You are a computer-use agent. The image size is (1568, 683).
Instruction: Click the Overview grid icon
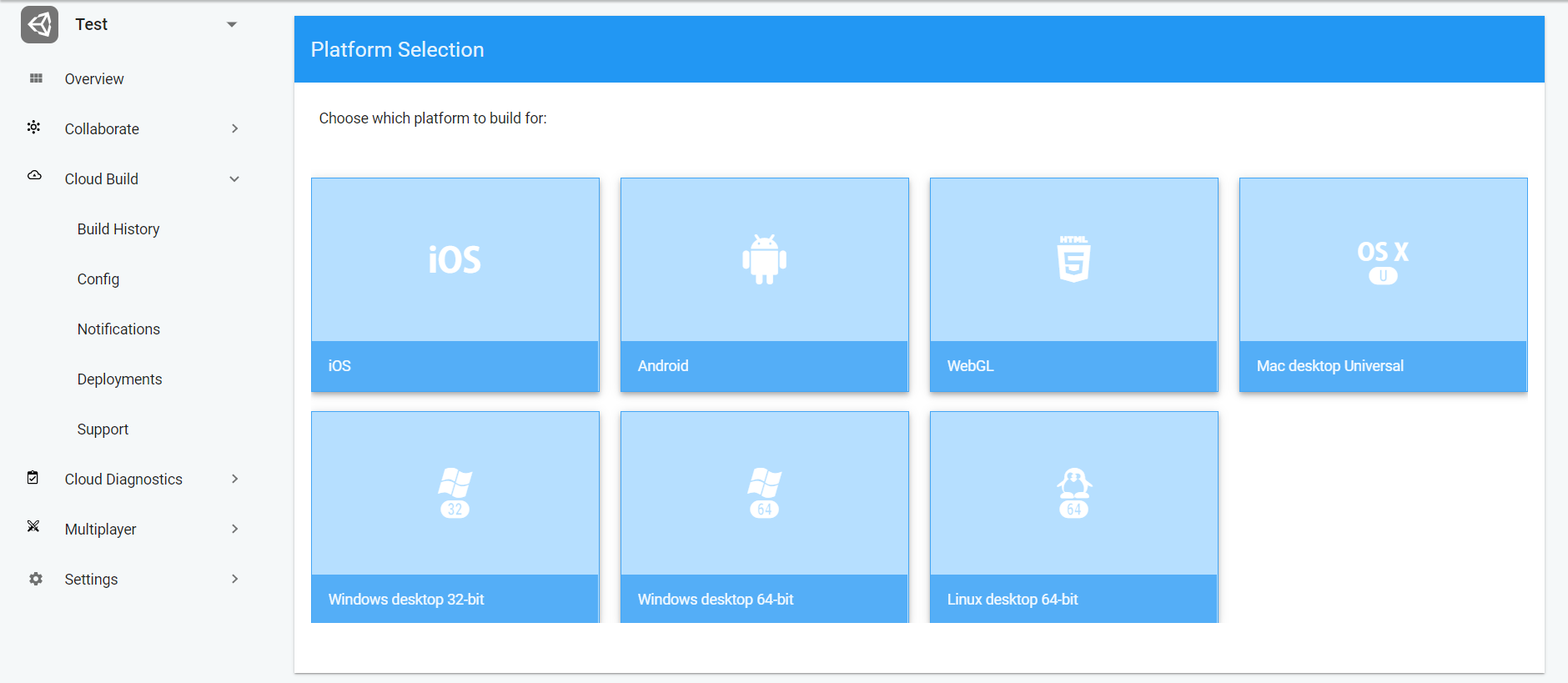point(36,78)
